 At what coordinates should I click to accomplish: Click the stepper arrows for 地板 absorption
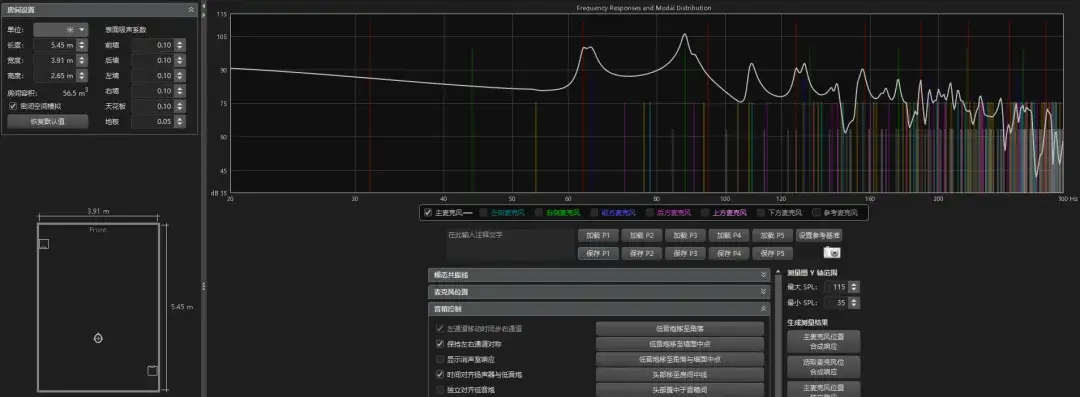tap(180, 121)
